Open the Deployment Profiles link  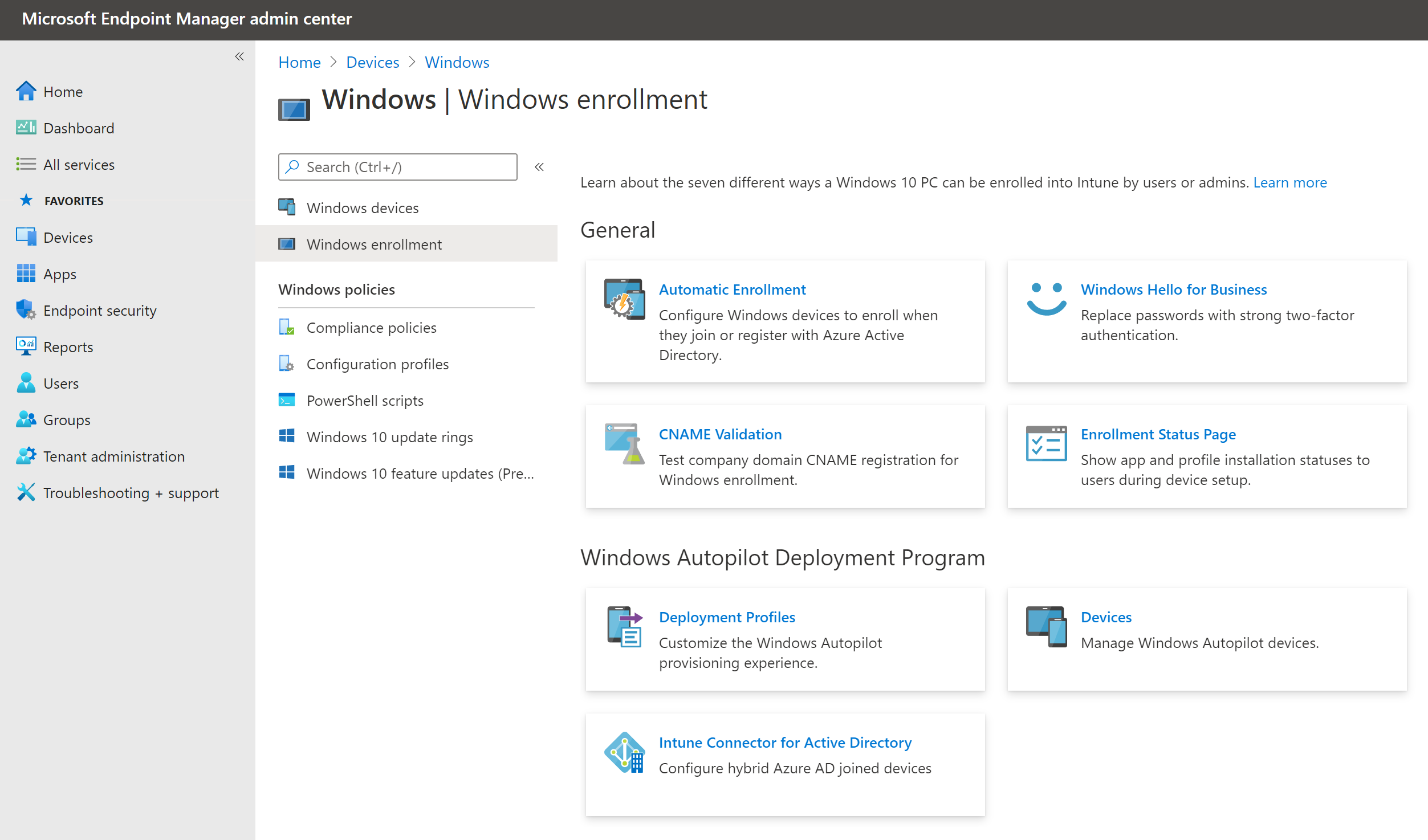(x=727, y=617)
